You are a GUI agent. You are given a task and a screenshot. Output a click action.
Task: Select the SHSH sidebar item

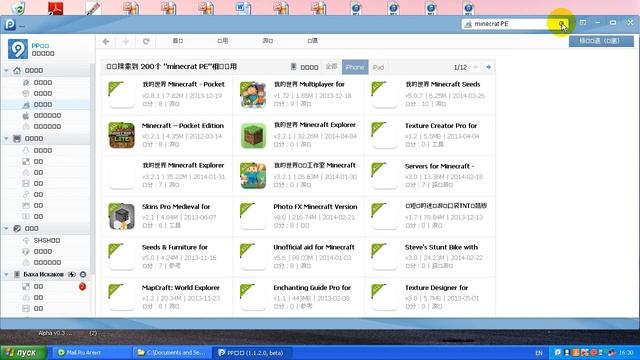pyautogui.click(x=47, y=240)
